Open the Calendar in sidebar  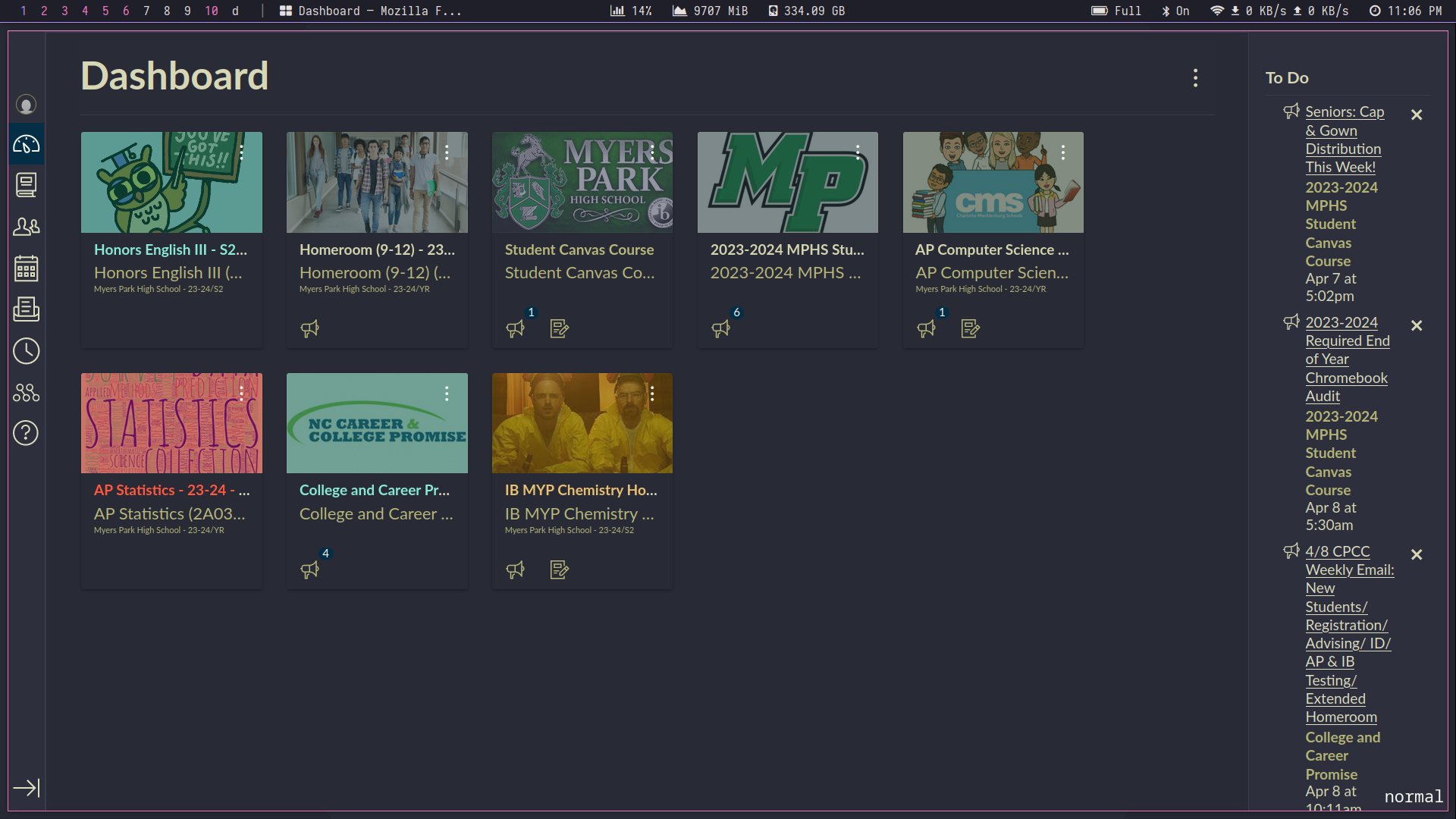pyautogui.click(x=26, y=268)
